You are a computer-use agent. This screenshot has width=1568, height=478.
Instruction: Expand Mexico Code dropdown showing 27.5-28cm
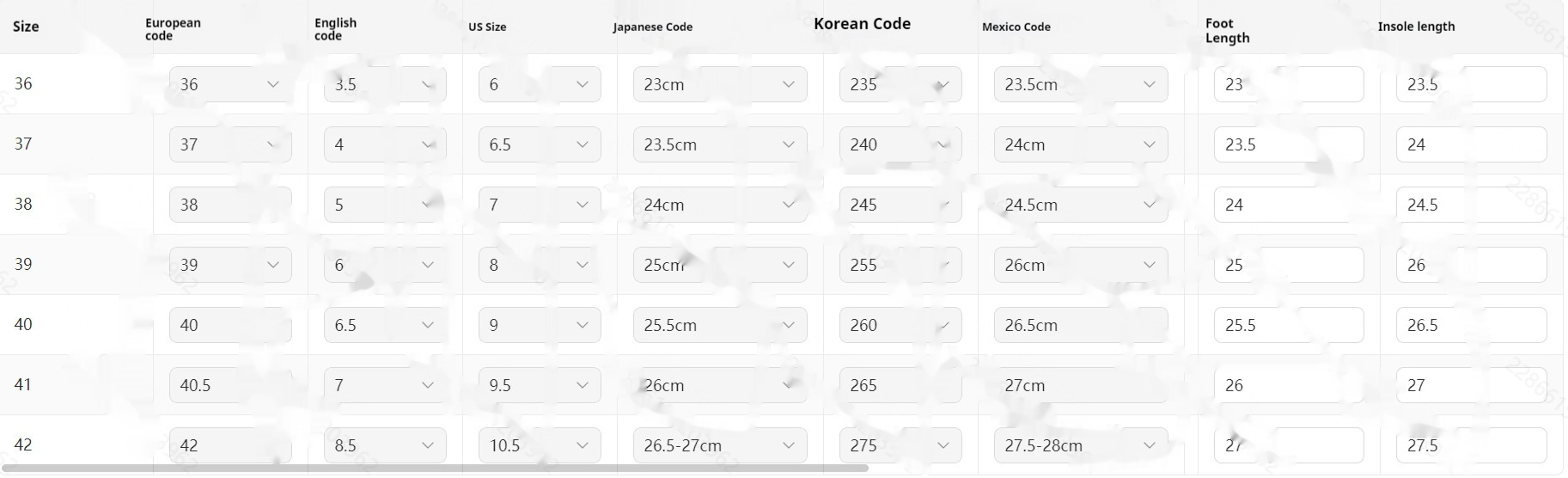(1081, 445)
